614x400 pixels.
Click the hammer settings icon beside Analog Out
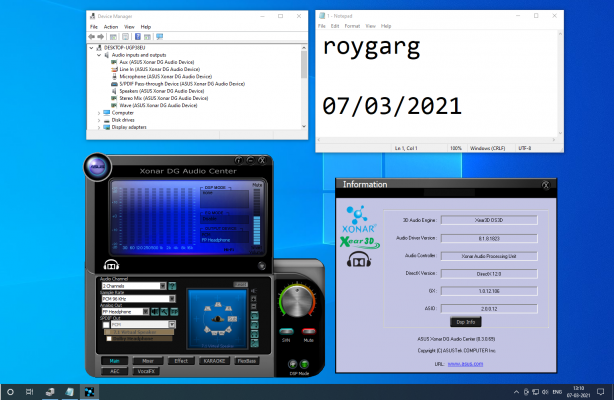pyautogui.click(x=164, y=312)
